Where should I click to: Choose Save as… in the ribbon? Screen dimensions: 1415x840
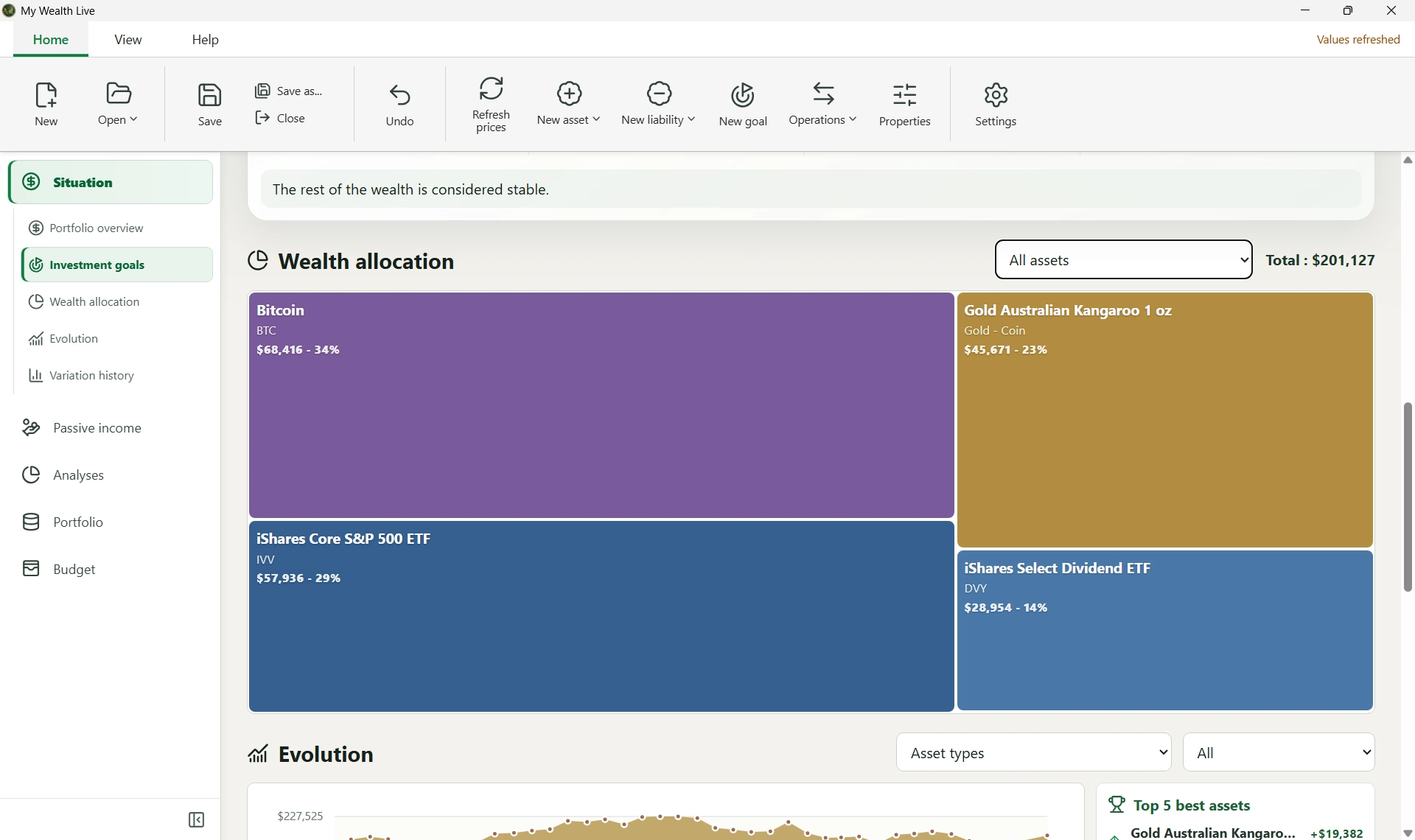point(289,91)
